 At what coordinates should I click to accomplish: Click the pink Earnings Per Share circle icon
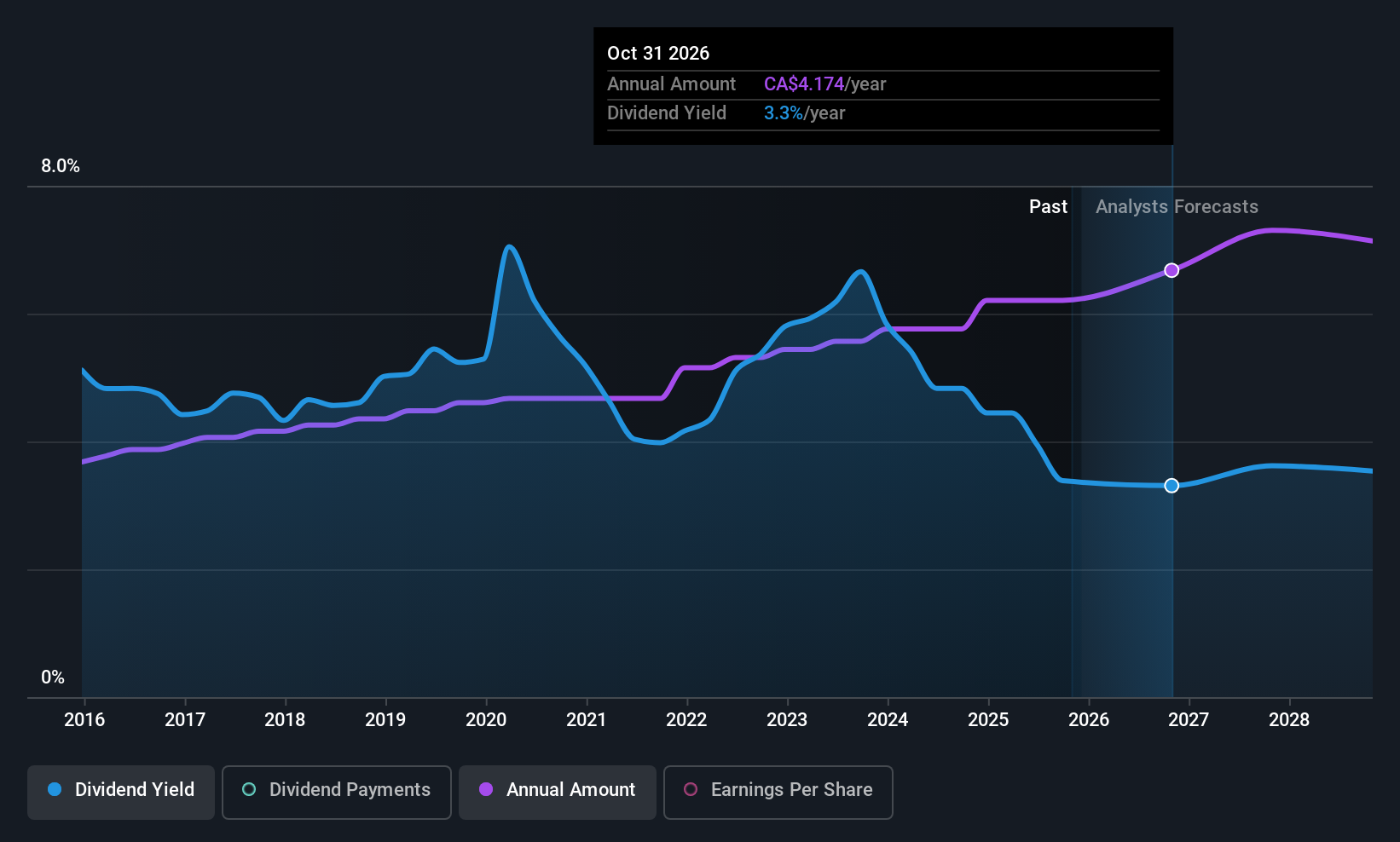click(691, 789)
